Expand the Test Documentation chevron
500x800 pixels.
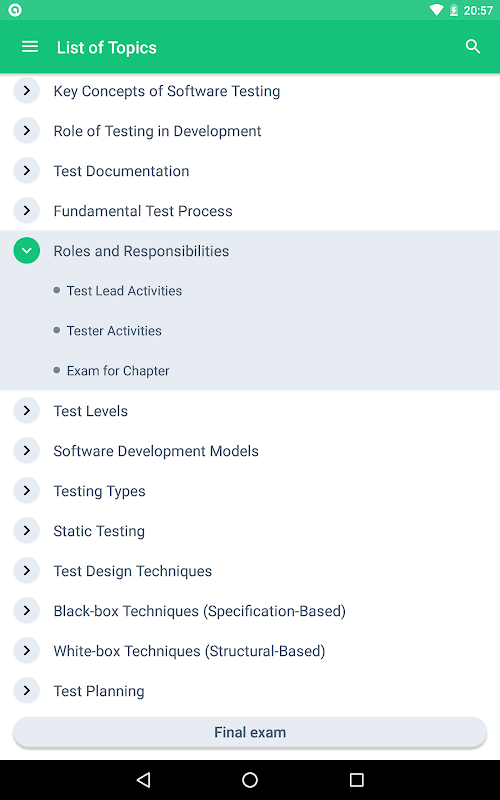click(27, 170)
